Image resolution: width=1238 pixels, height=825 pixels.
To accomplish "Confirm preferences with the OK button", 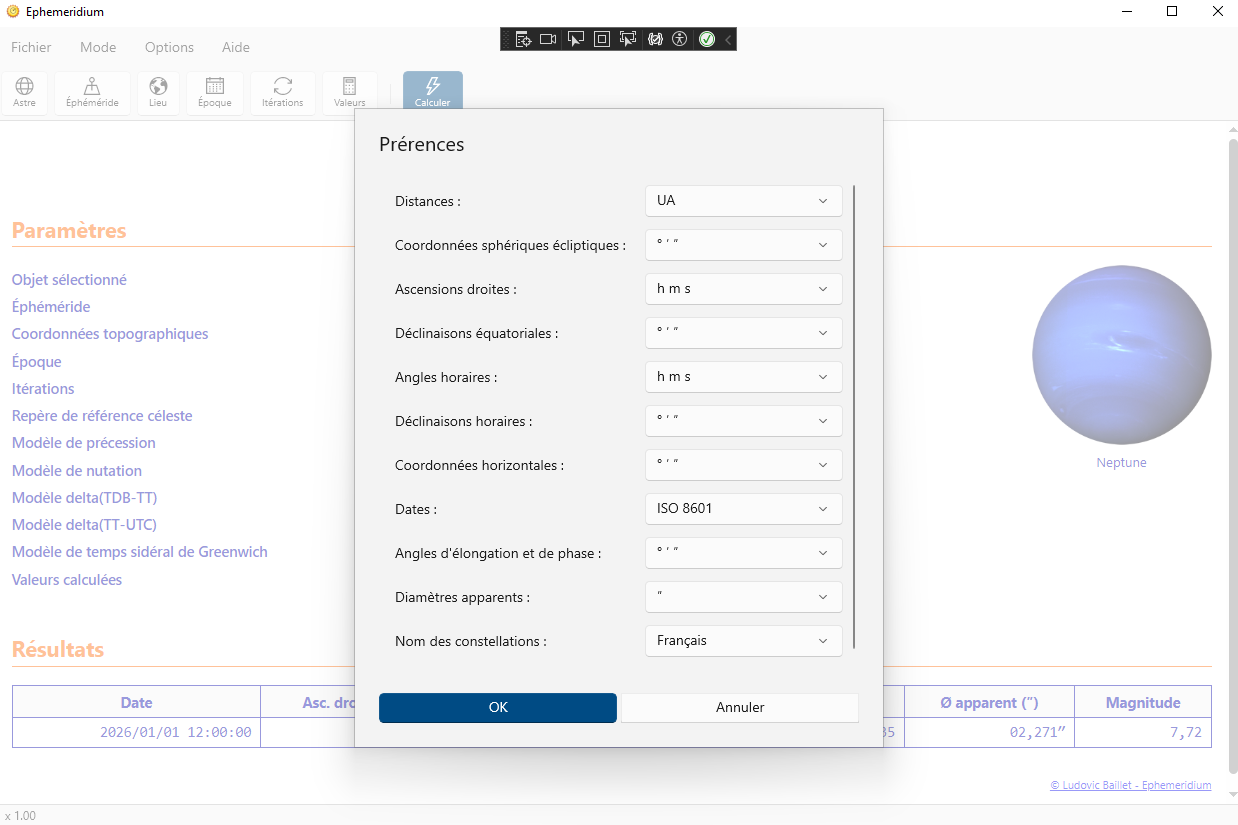I will point(498,708).
